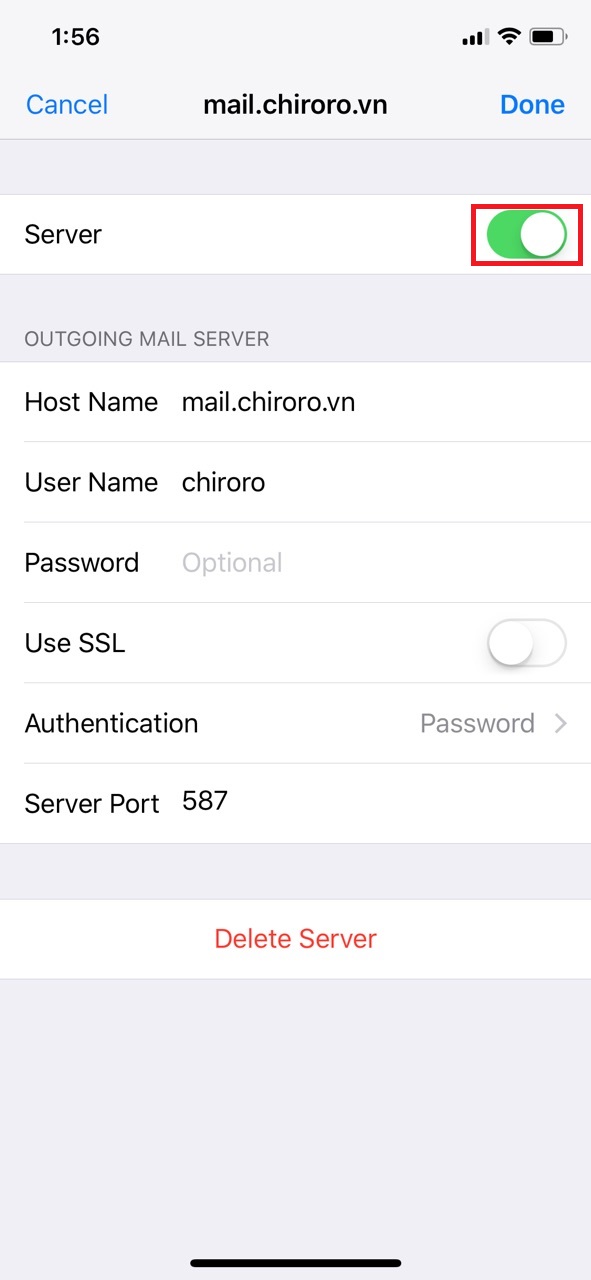
Task: Tap the Outgoing Mail Server section header
Action: (x=146, y=339)
